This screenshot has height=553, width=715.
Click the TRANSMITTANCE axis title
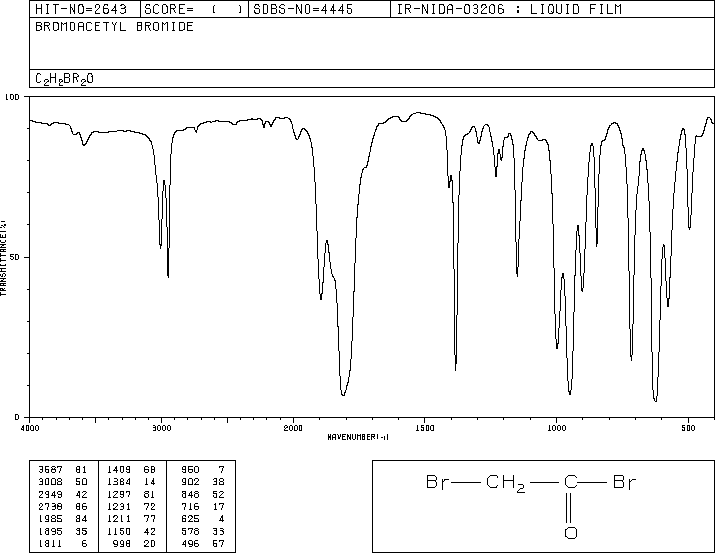pos(3,258)
